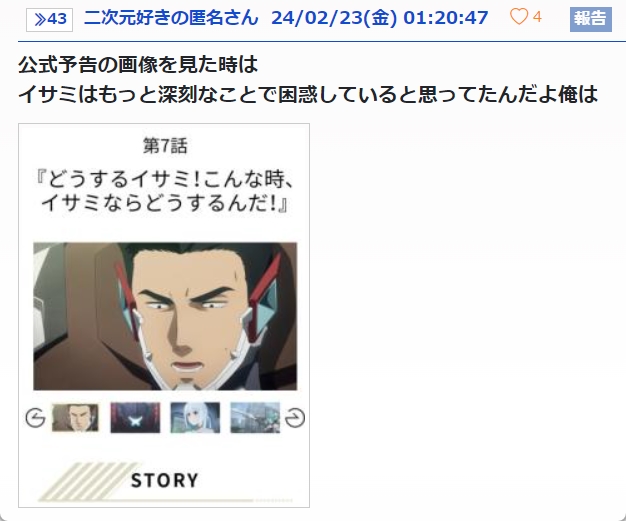Select the city mecha scene thumbnail
Viewport: 626px width, 521px height.
pos(255,418)
